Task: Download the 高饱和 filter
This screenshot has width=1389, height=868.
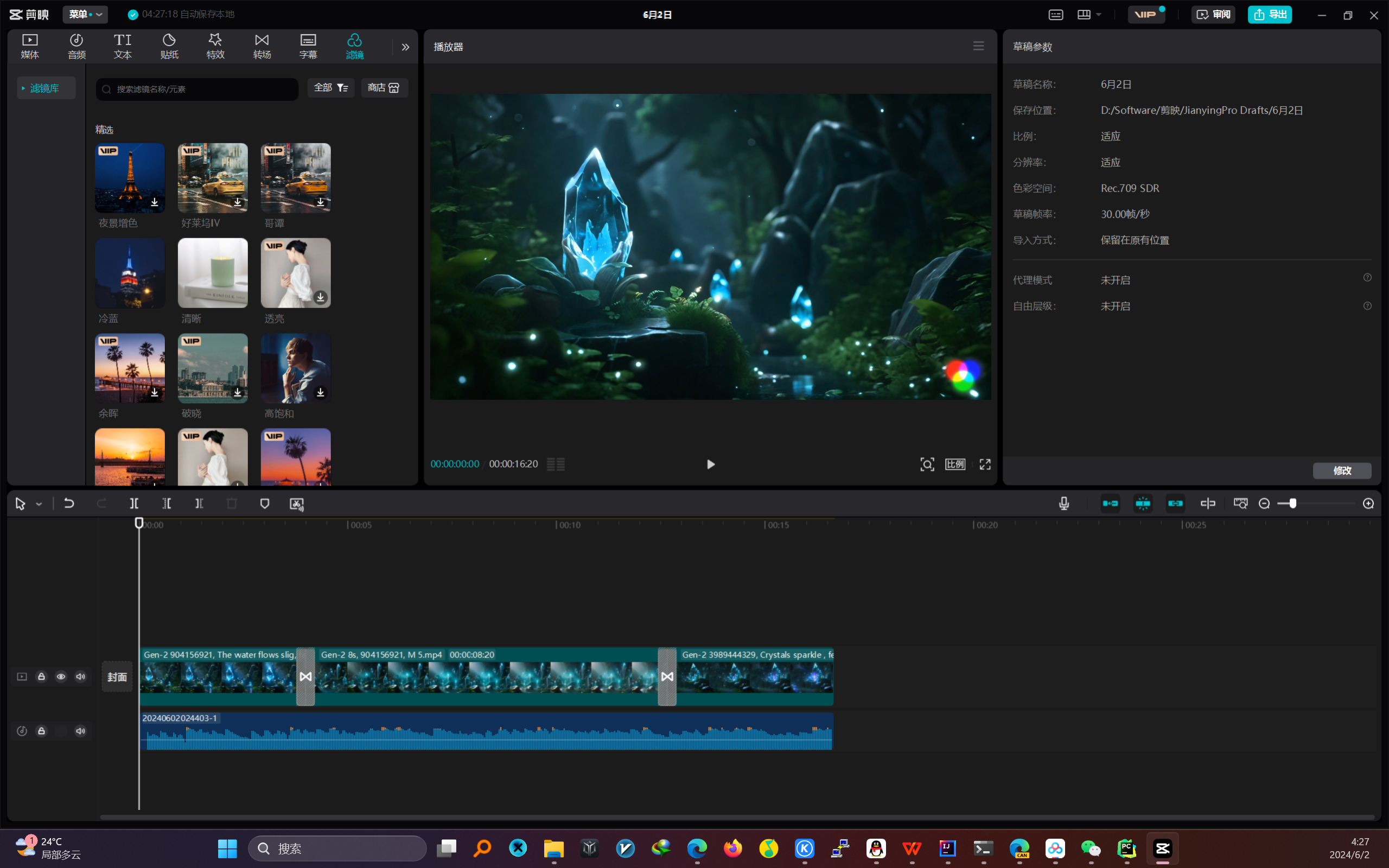Action: (320, 392)
